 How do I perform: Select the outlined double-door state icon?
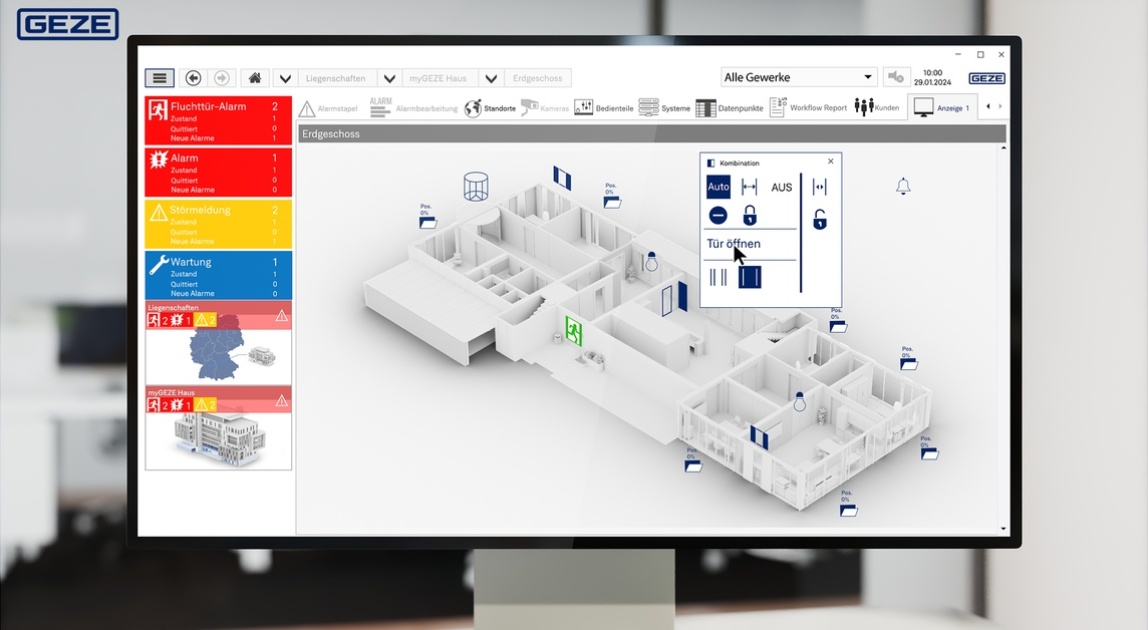pos(718,277)
